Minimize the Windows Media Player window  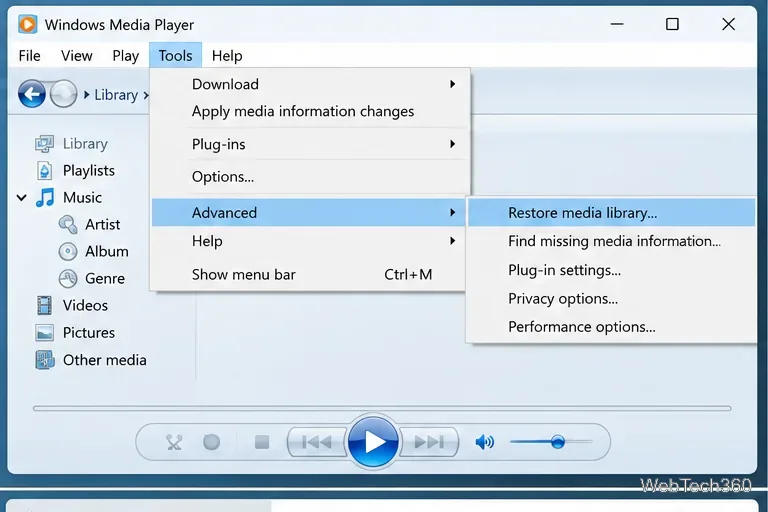click(617, 24)
